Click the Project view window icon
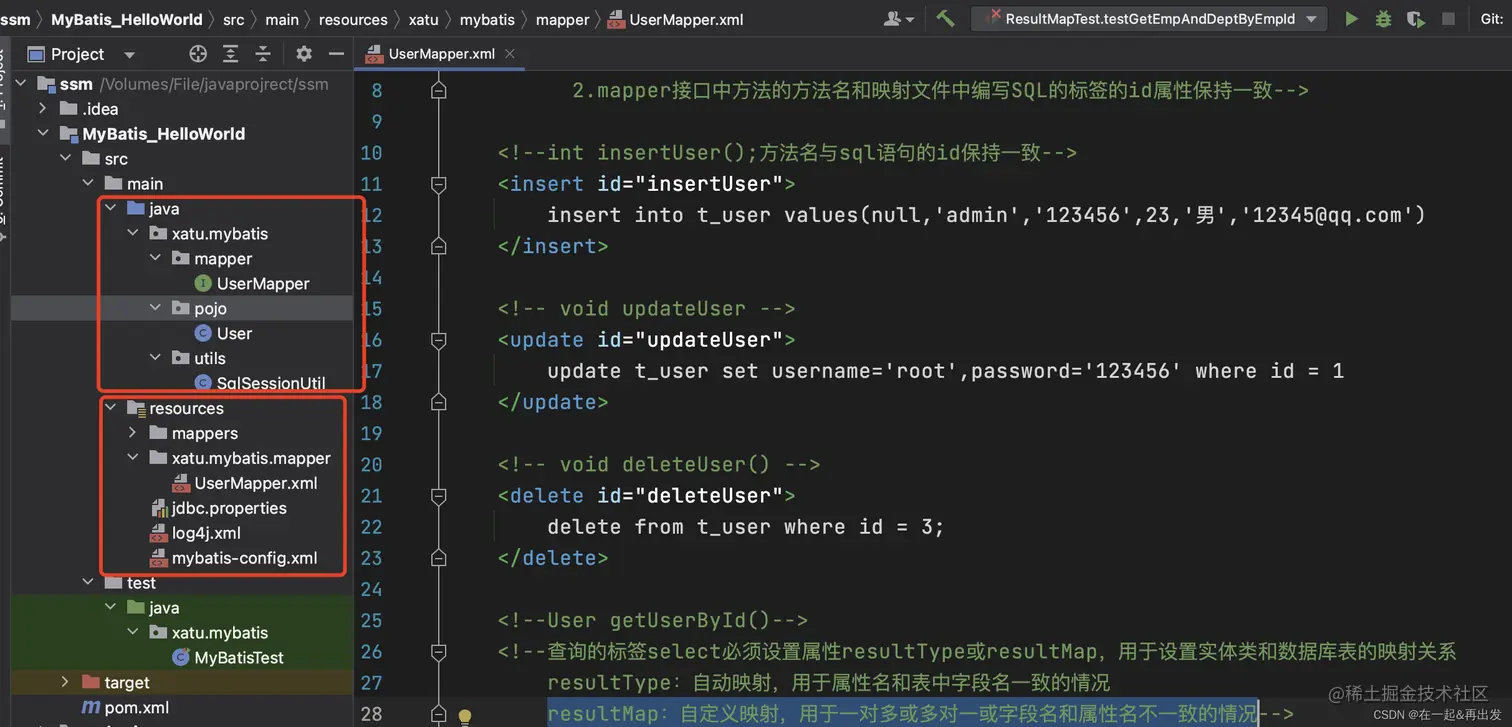The height and width of the screenshot is (727, 1512). coord(36,54)
